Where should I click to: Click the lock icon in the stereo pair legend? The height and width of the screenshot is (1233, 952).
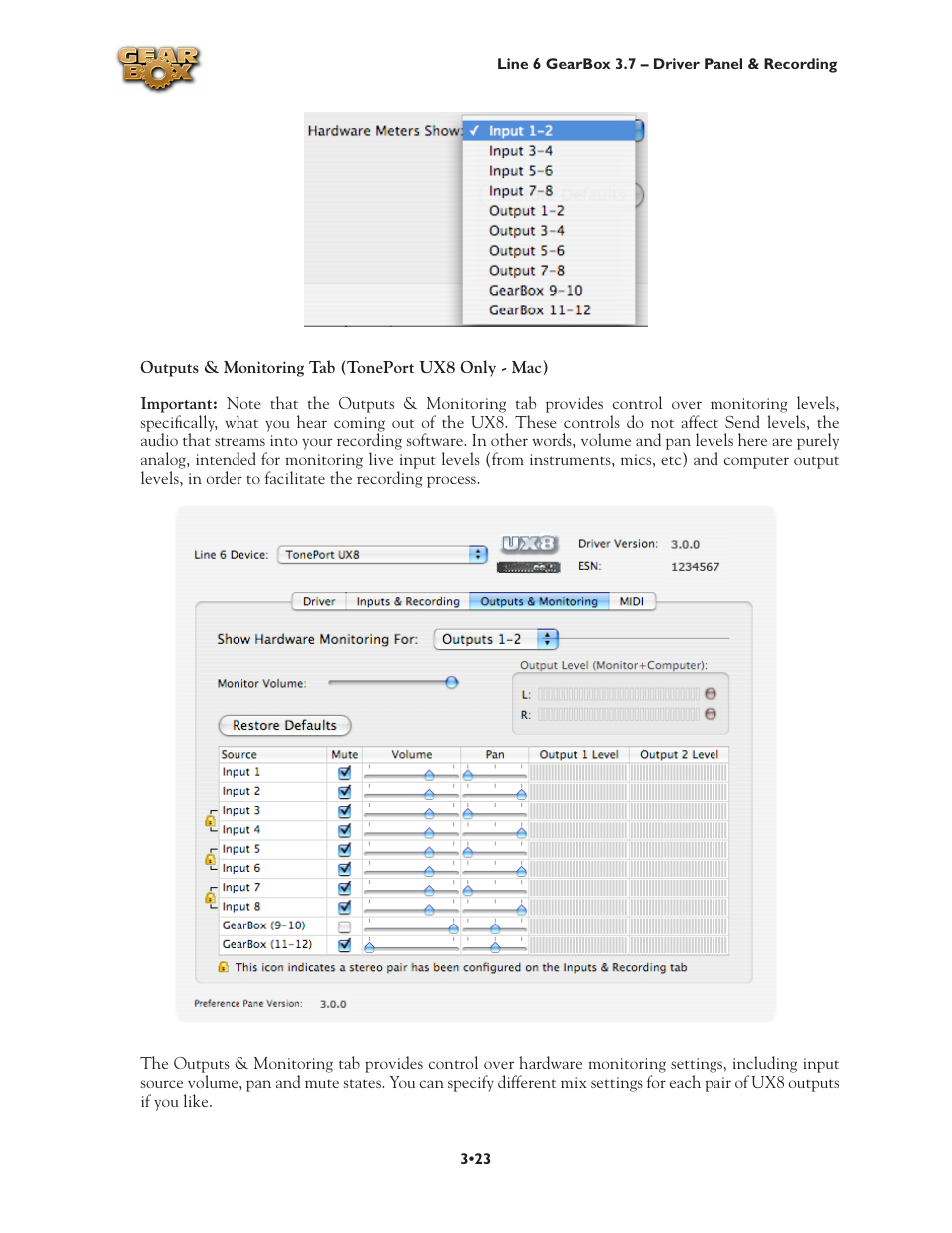pos(223,967)
